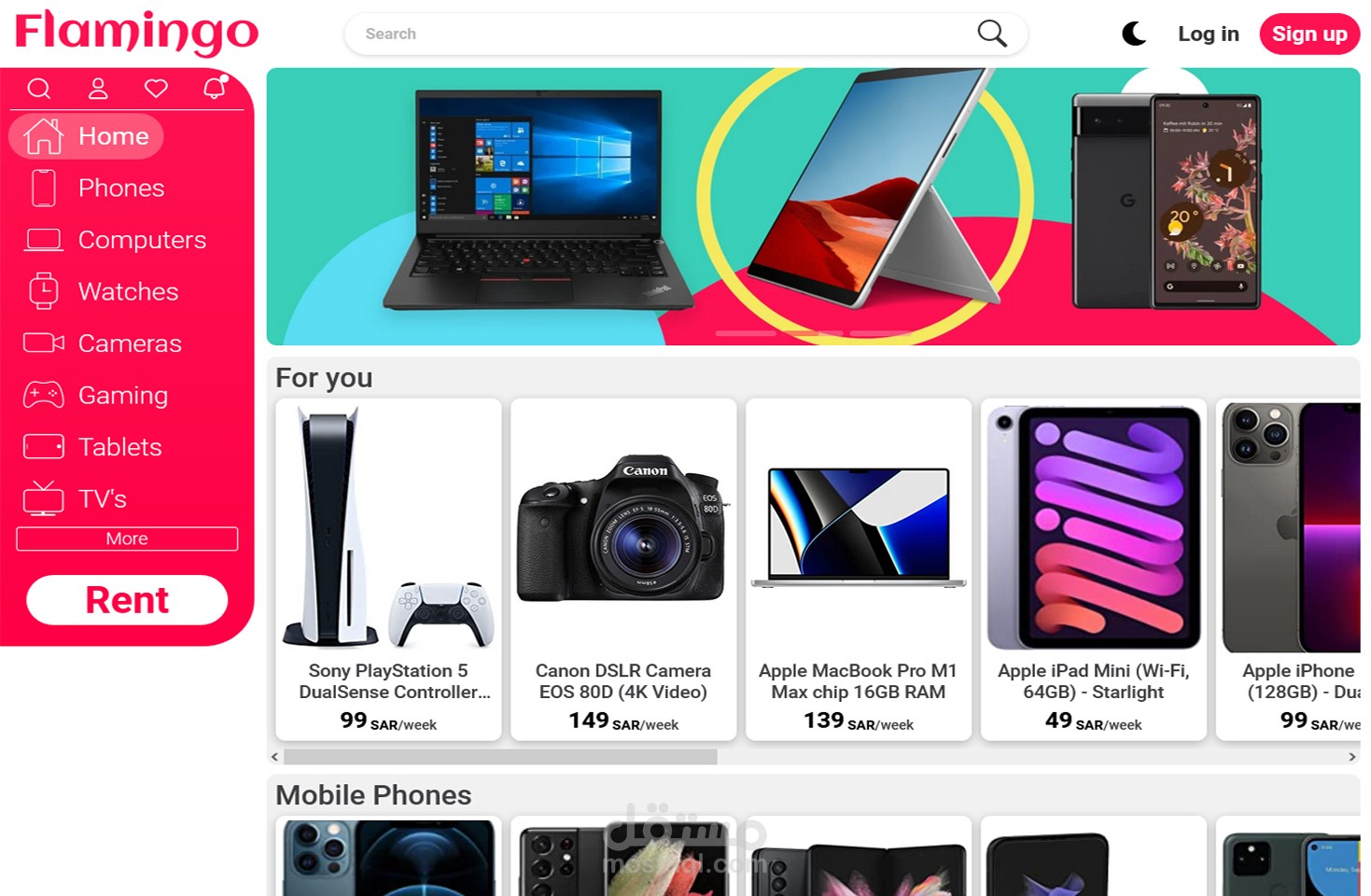
Task: Click the For you horizontal scrollbar thumb
Action: pyautogui.click(x=500, y=757)
